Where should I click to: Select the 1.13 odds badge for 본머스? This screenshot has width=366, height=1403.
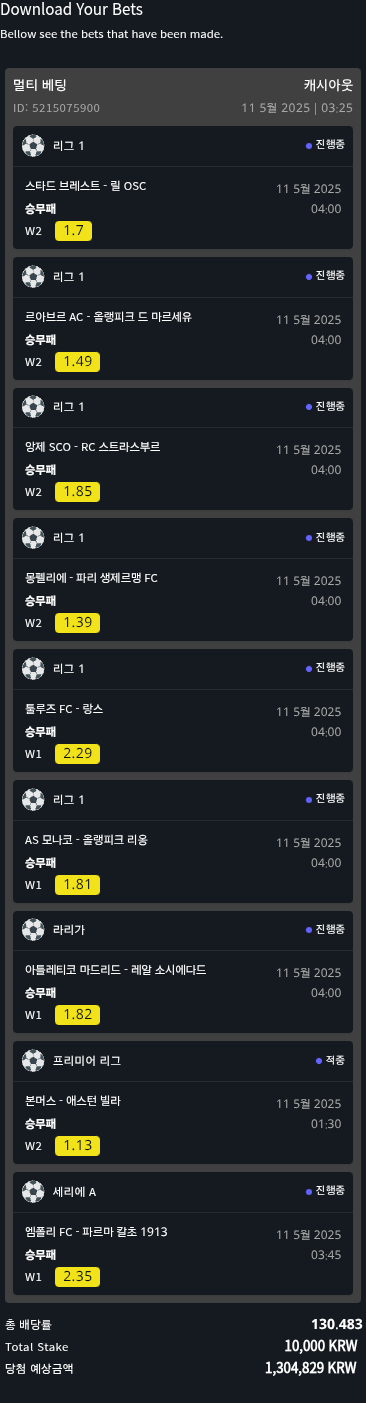[x=77, y=1146]
